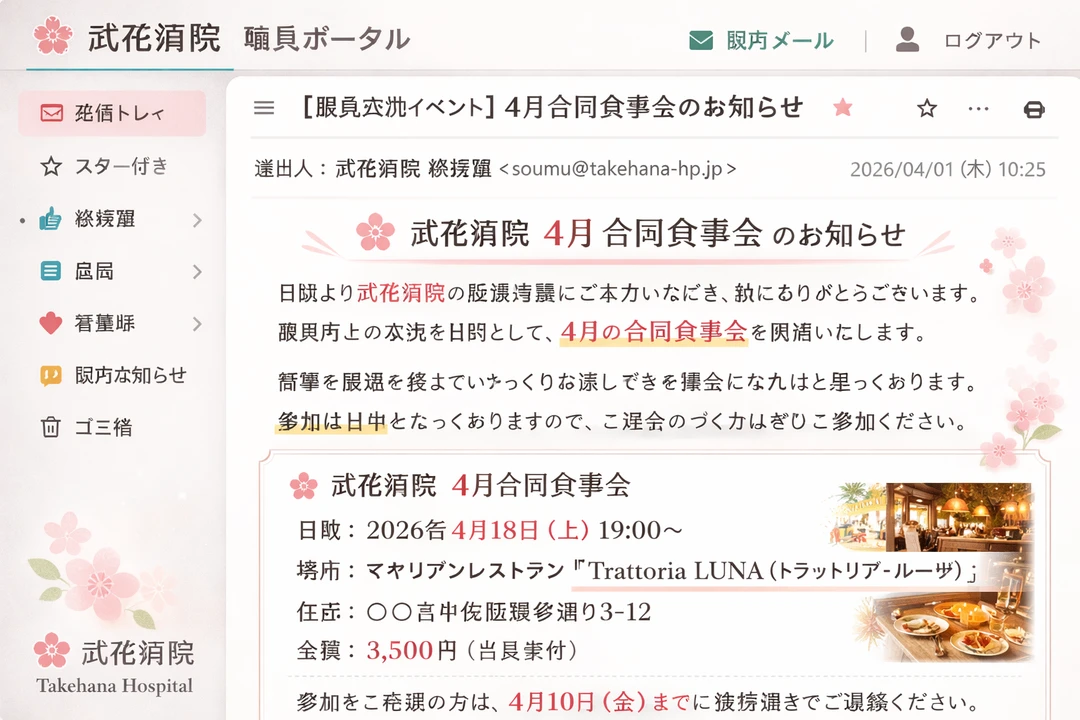Select the inbox tray item with envelope
1080x720 pixels.
112,113
